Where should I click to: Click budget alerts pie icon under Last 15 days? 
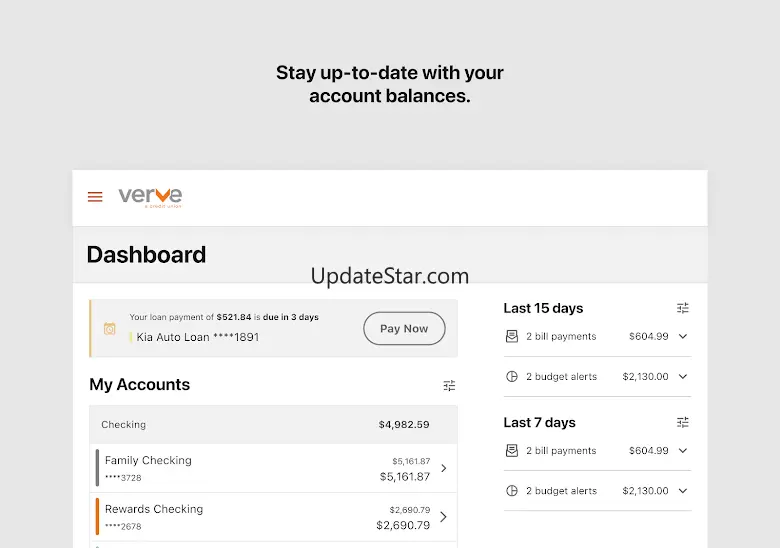pos(512,377)
